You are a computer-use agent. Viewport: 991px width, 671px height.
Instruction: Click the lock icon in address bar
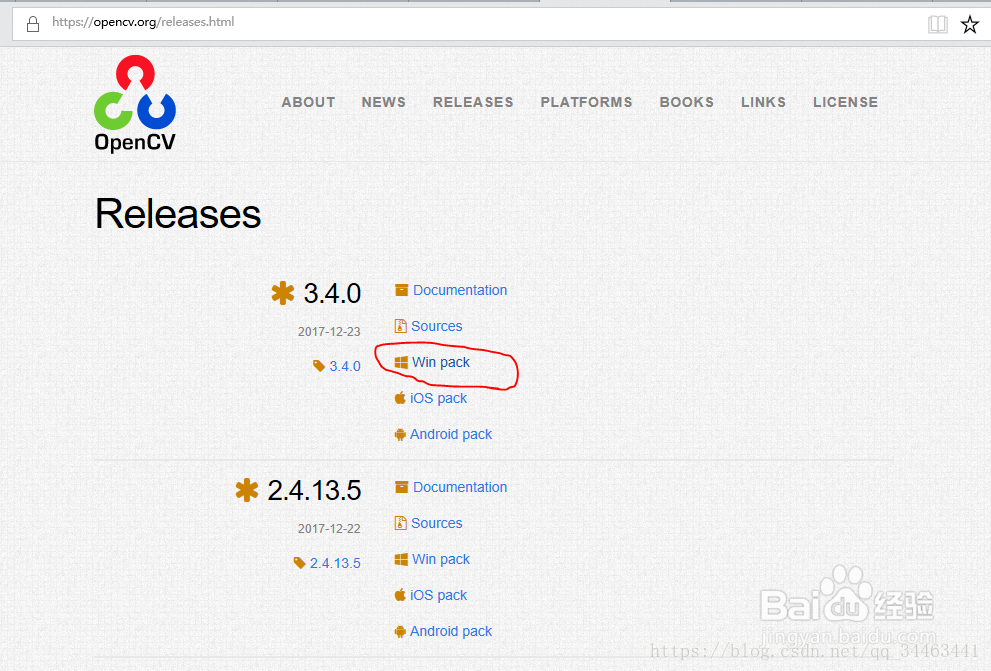(33, 24)
